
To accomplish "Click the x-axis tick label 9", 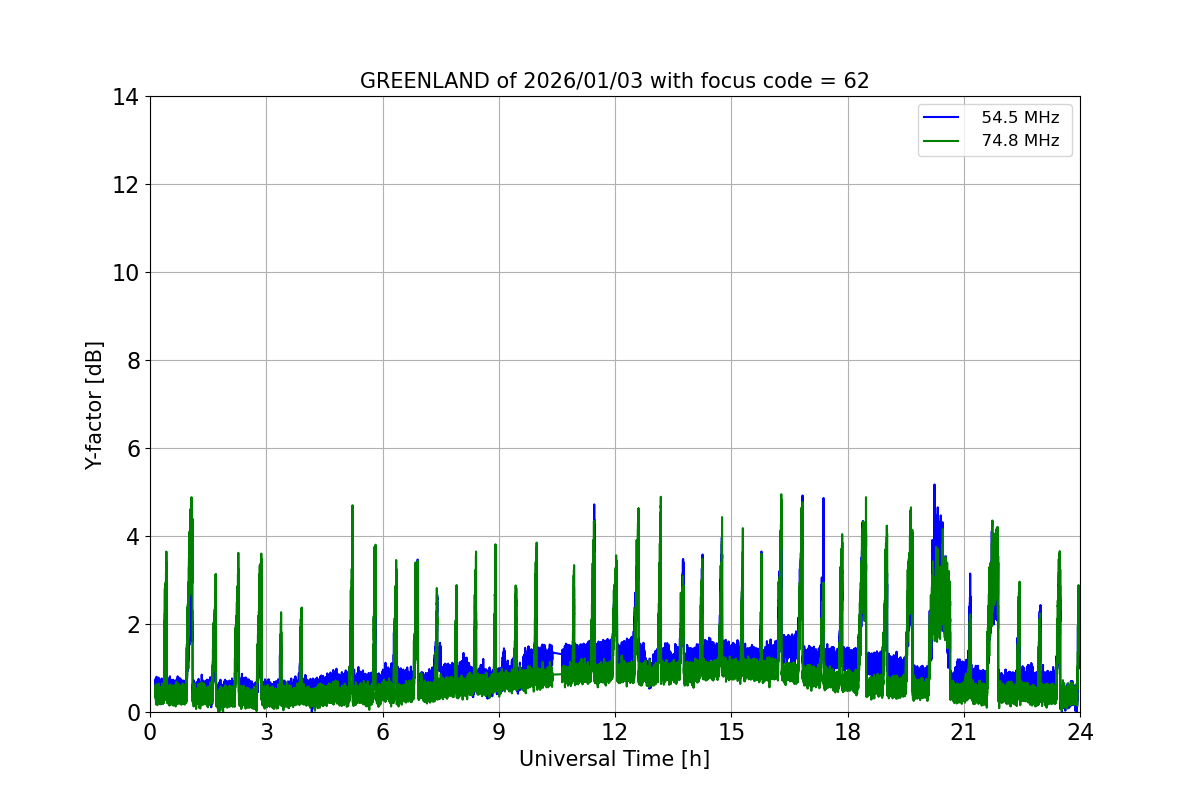I will click(499, 731).
